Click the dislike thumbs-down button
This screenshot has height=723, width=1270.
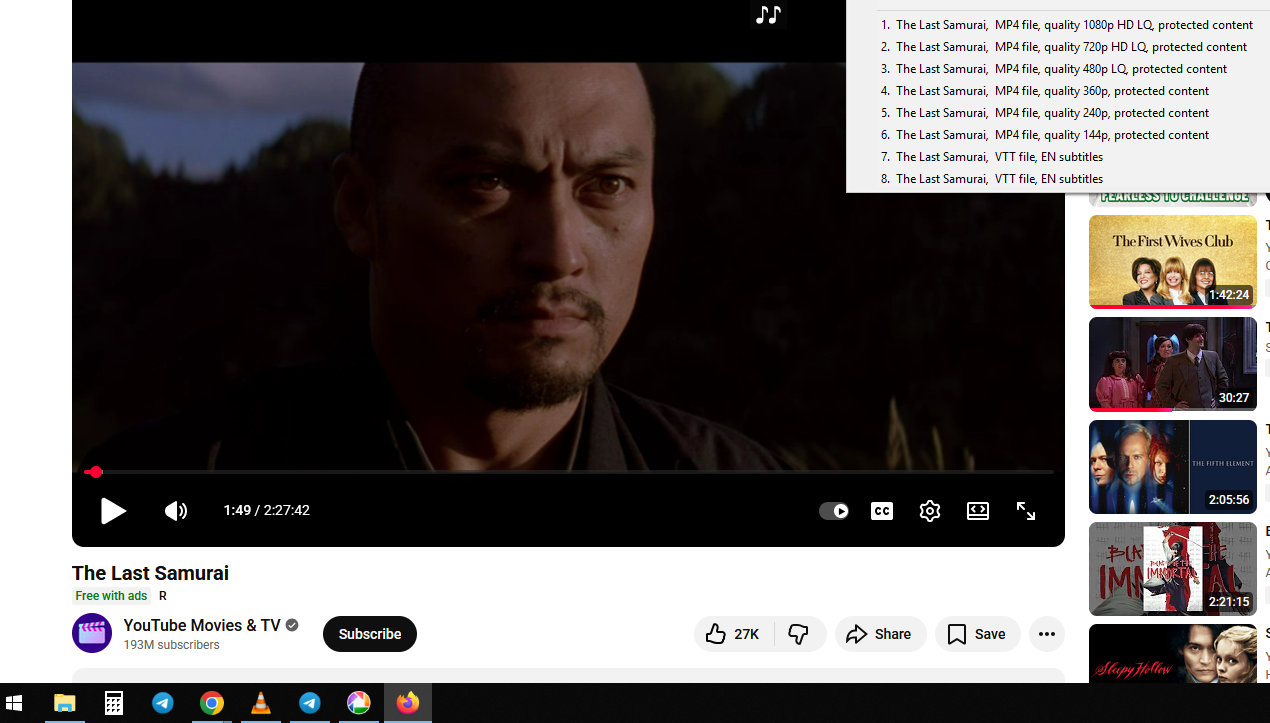pyautogui.click(x=800, y=634)
